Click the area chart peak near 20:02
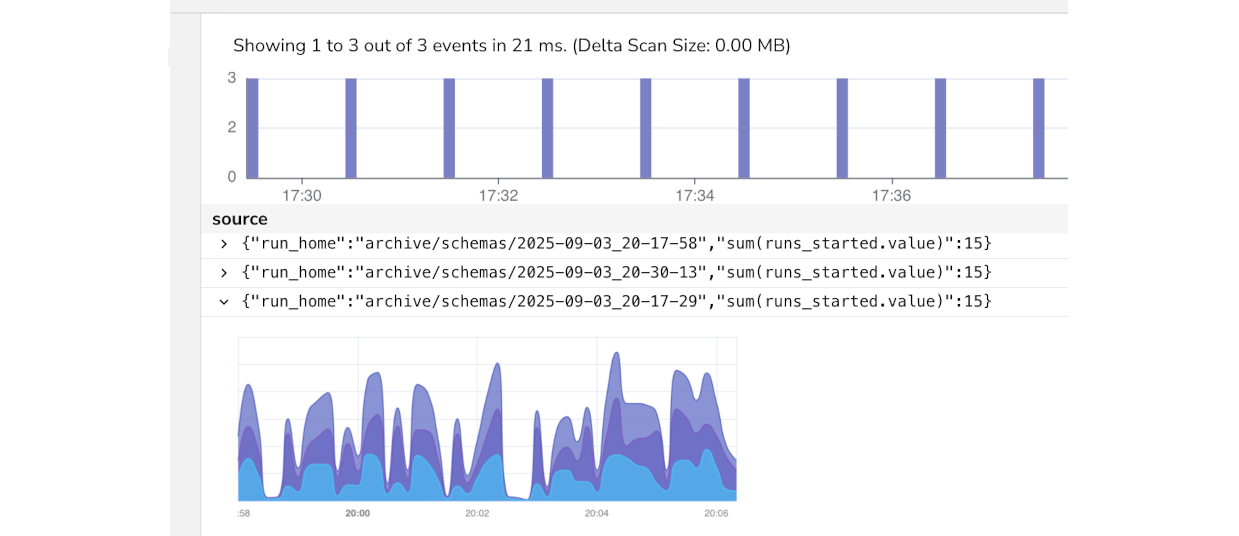Image resolution: width=1239 pixels, height=536 pixels. (495, 368)
